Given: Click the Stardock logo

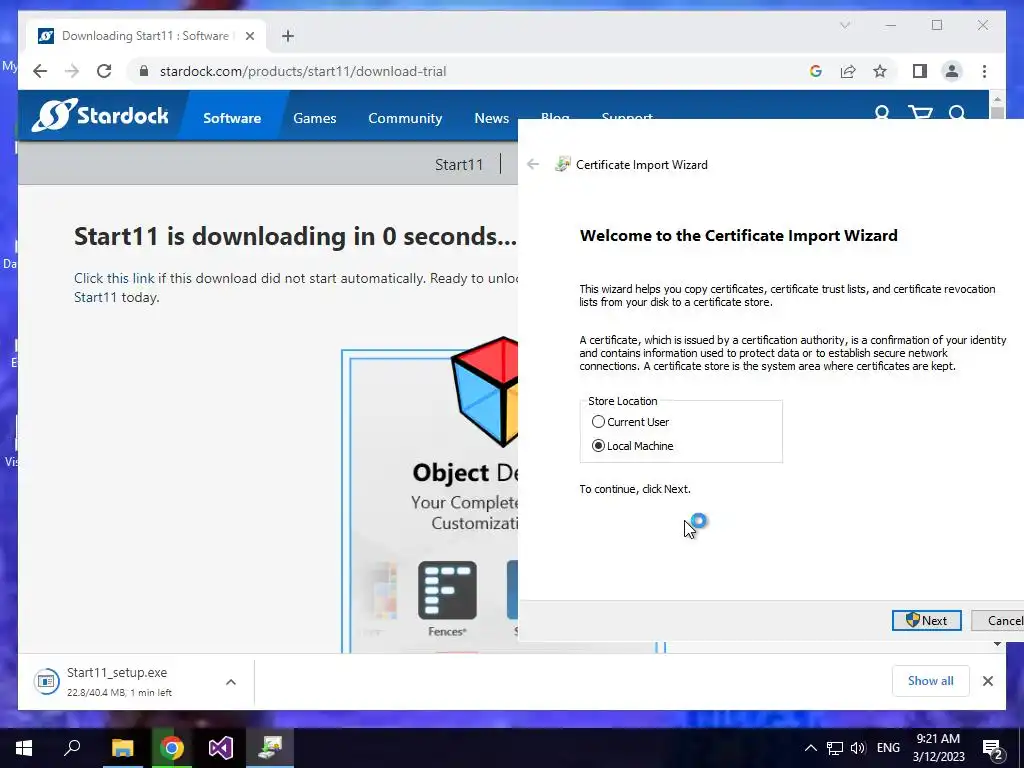Looking at the screenshot, I should pos(100,116).
